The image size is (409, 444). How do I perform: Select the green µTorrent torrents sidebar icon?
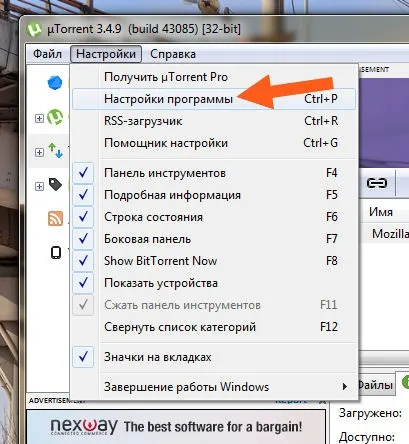point(55,117)
